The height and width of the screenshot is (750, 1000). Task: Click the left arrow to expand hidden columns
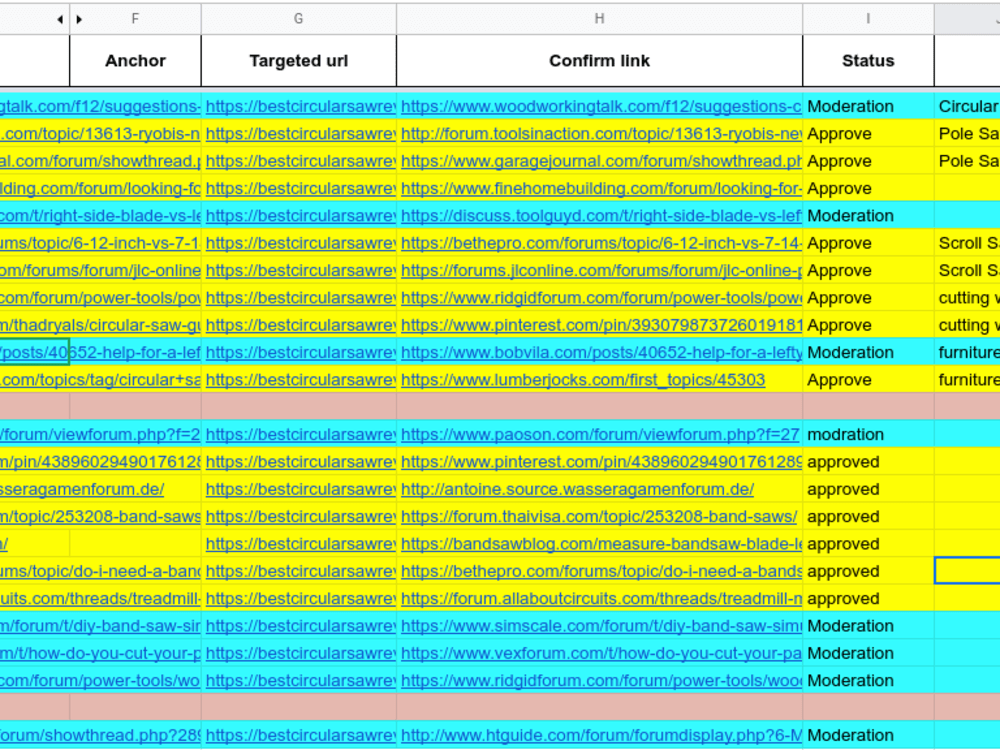tap(60, 19)
